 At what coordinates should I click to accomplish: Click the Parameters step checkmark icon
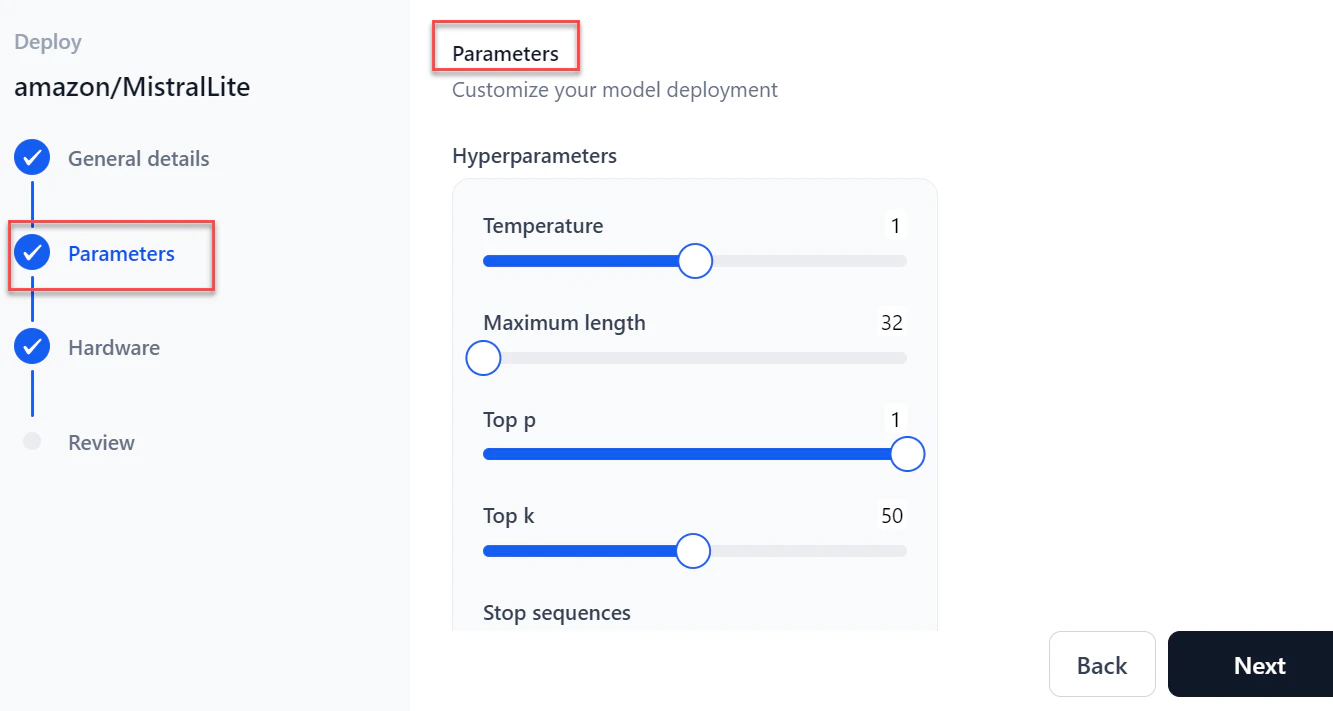[31, 252]
